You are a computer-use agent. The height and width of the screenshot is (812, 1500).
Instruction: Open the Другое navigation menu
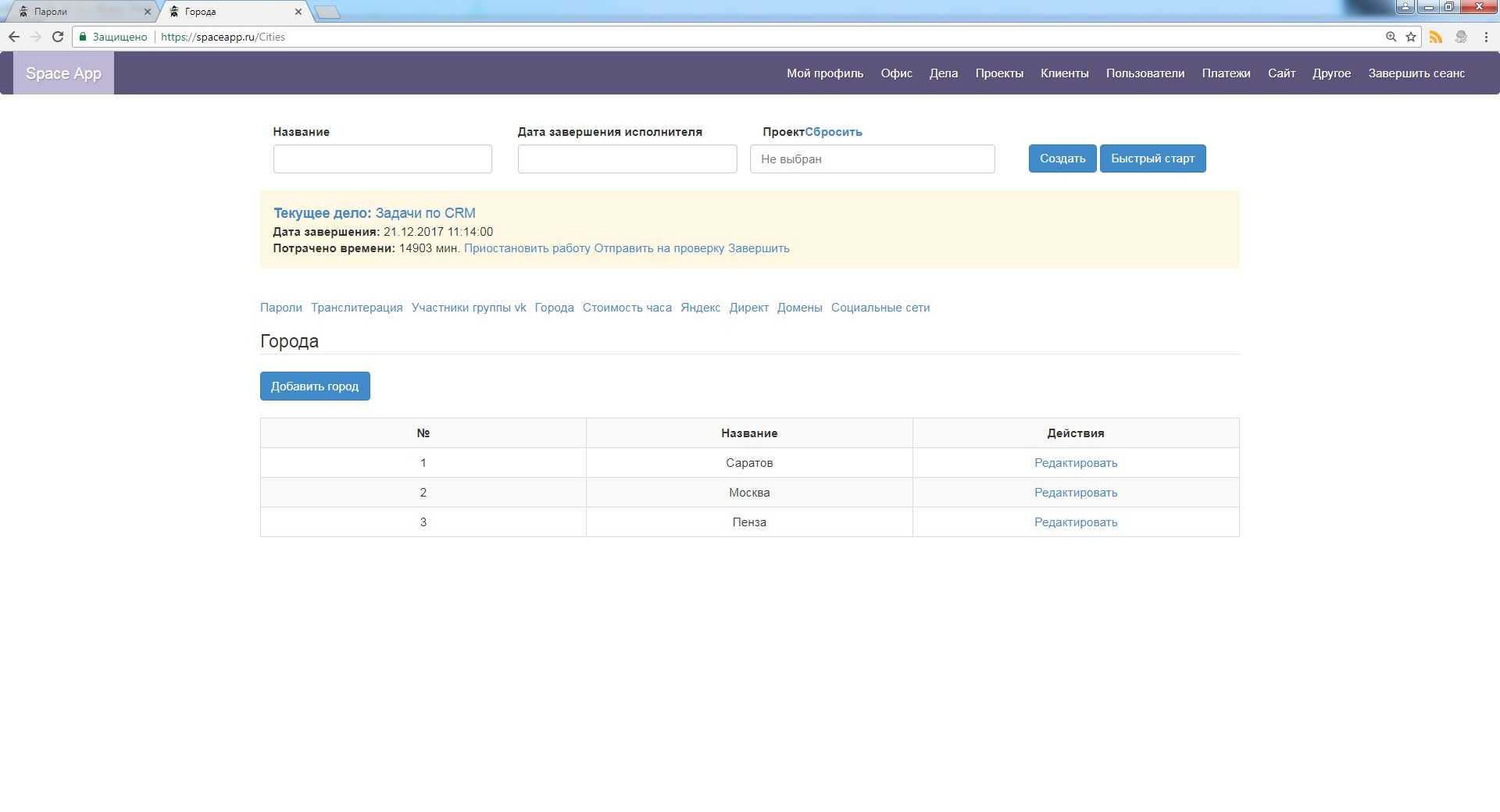pos(1331,73)
